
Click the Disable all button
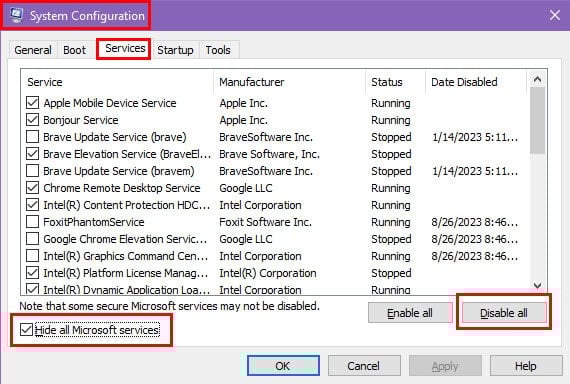[504, 313]
